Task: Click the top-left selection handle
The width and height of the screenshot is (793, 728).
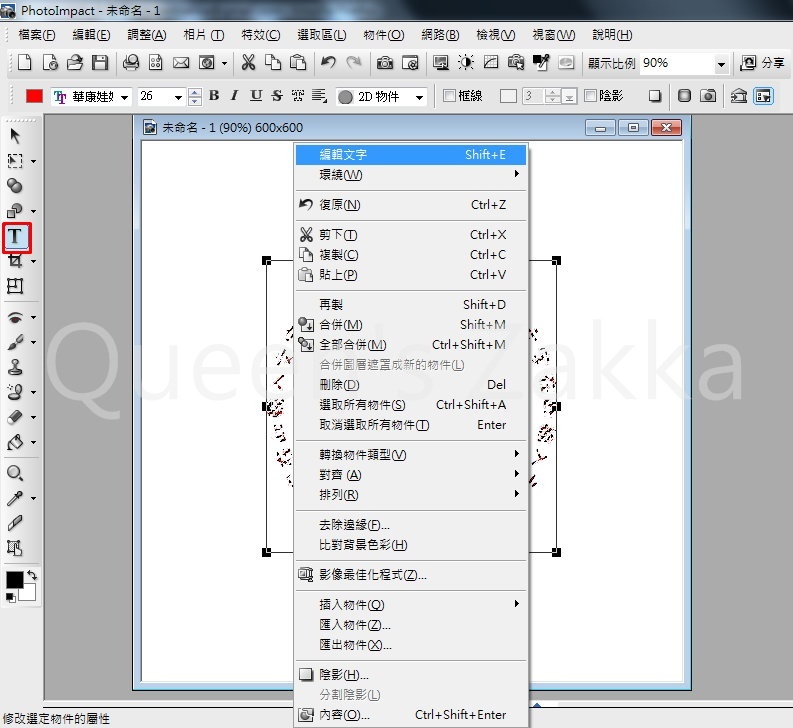Action: [x=267, y=261]
